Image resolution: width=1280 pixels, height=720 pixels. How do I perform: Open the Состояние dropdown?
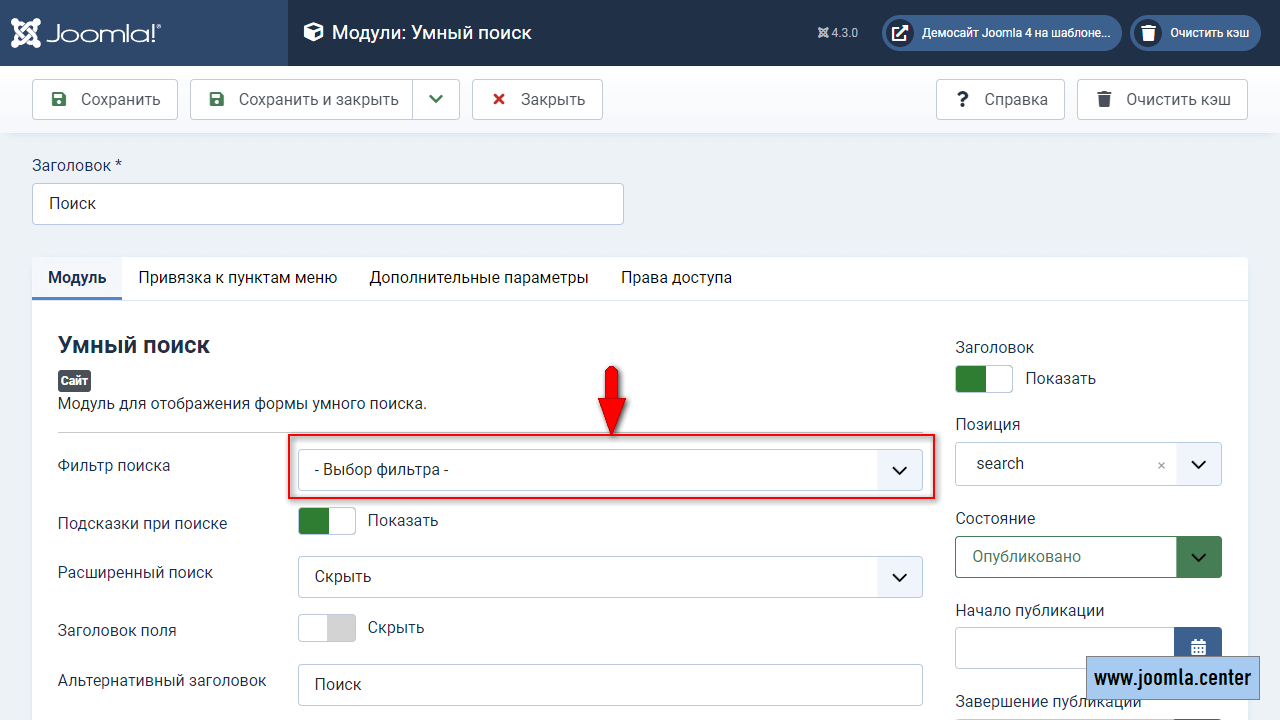click(1088, 557)
